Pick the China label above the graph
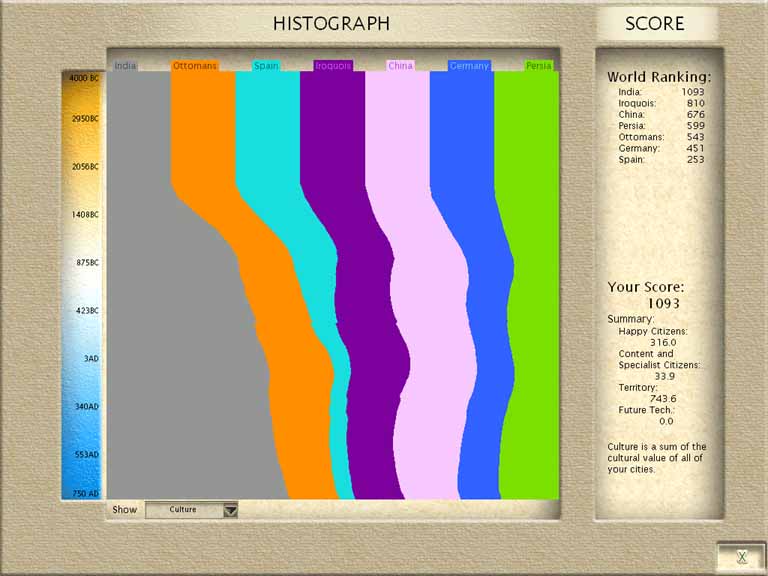The height and width of the screenshot is (576, 768). 400,66
